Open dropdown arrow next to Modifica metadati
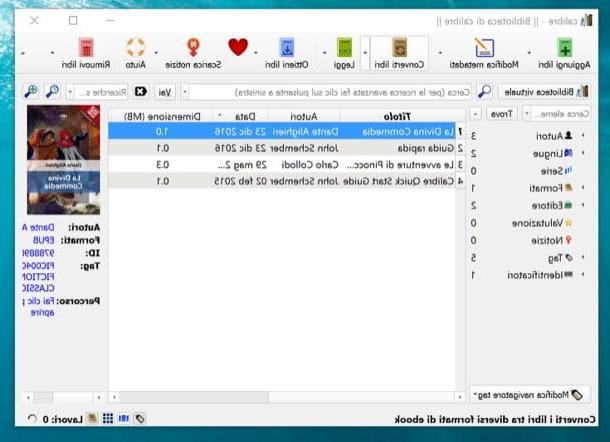Screen dimensions: 610x442 tap(440, 53)
